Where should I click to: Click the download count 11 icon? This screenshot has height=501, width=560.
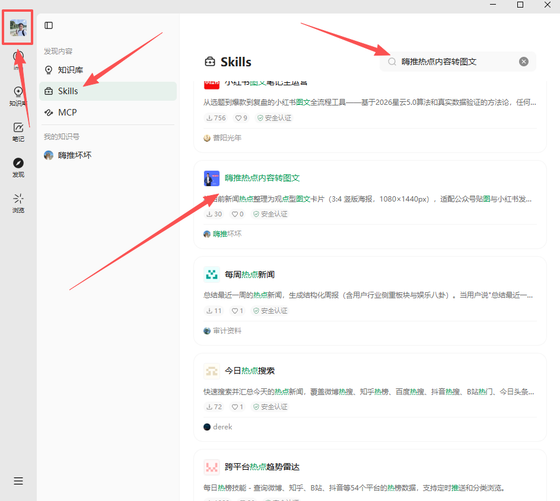pos(209,311)
